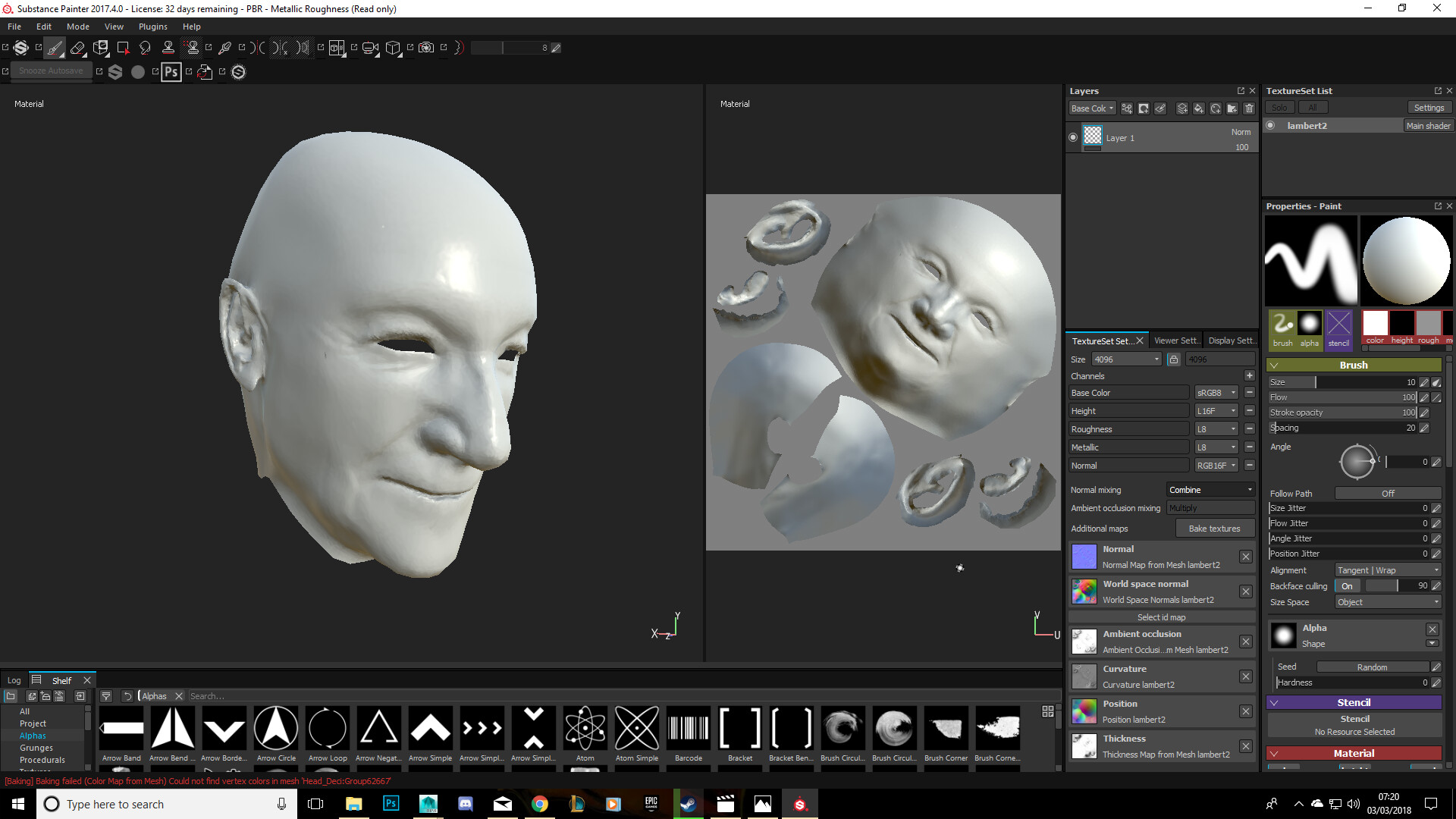Open the Export to Photoshop tool
Screen dimensions: 1456x819
[x=171, y=71]
